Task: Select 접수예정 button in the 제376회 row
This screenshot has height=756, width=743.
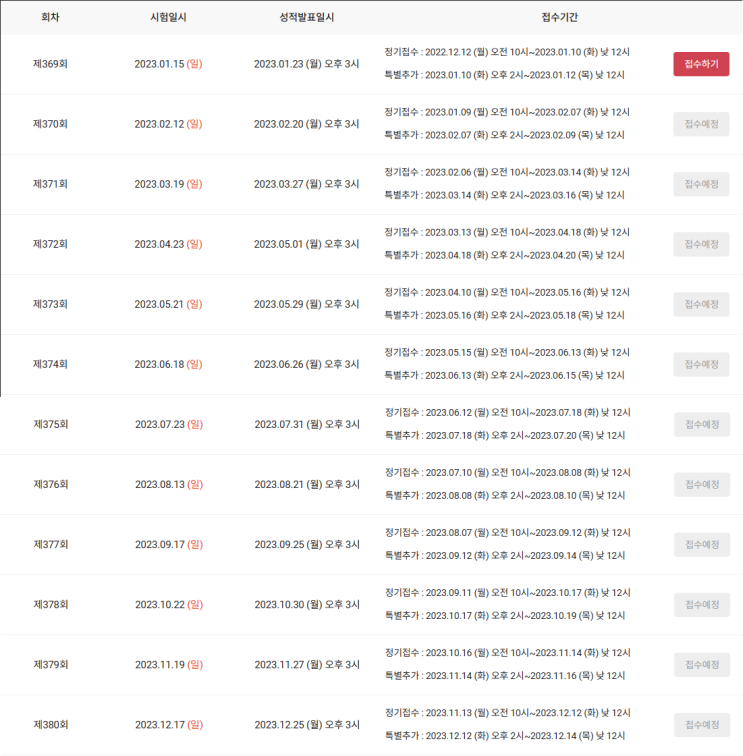Action: click(x=701, y=484)
